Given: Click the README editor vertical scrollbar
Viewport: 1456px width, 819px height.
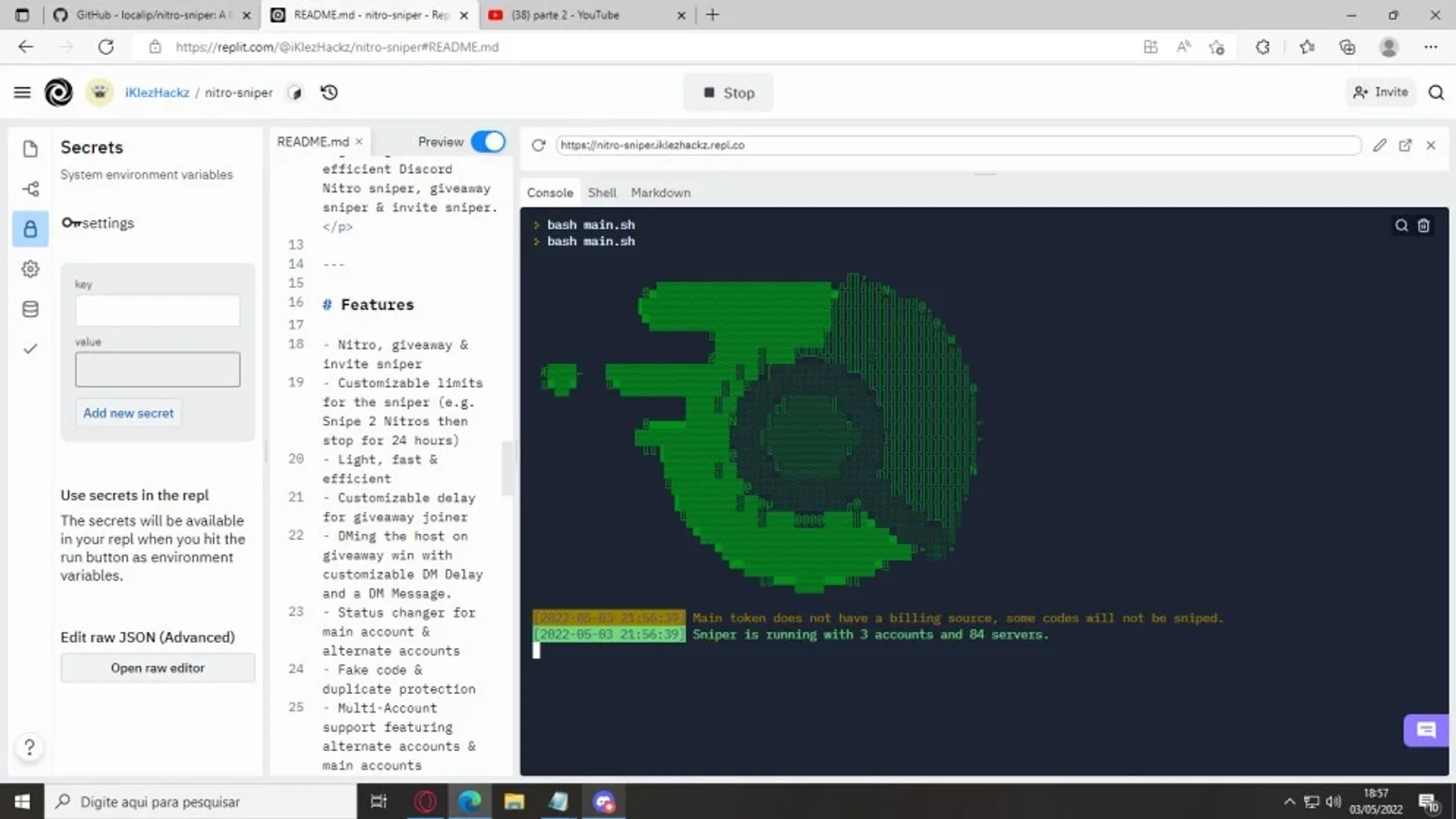Looking at the screenshot, I should 508,468.
